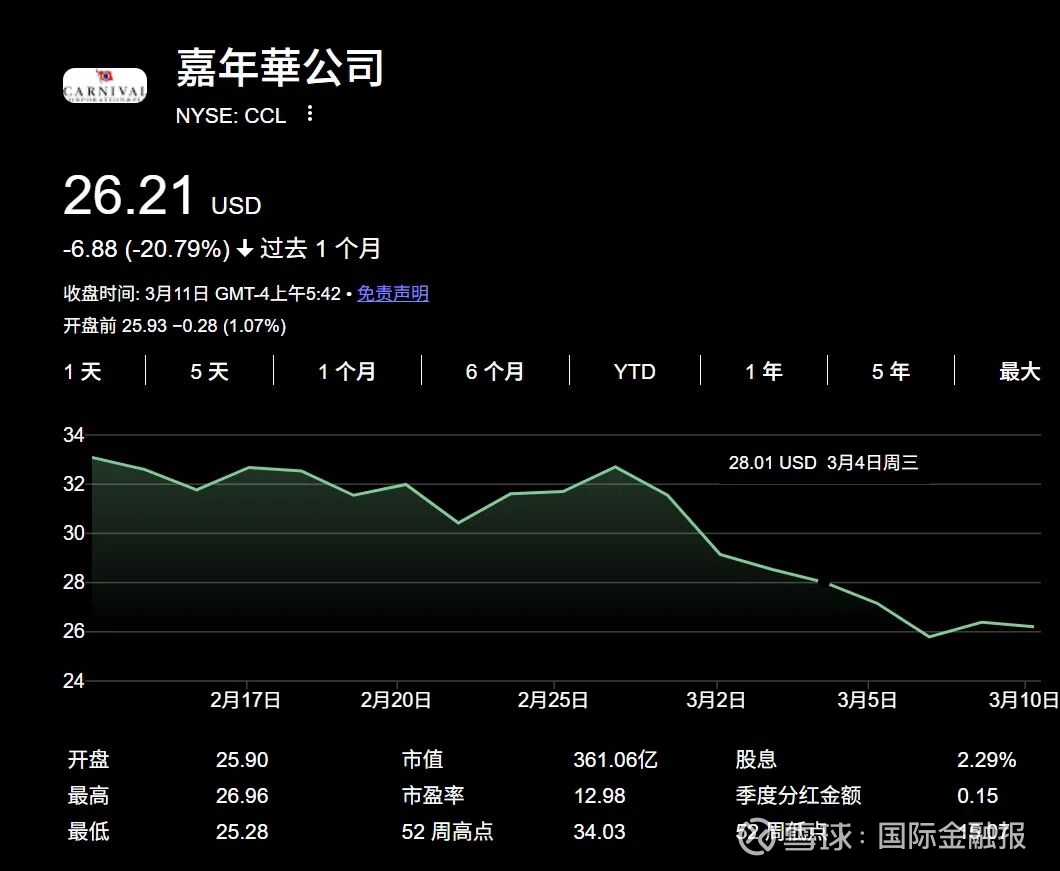Click the 3月2日 axis date label
Viewport: 1060px width, 871px height.
click(716, 699)
